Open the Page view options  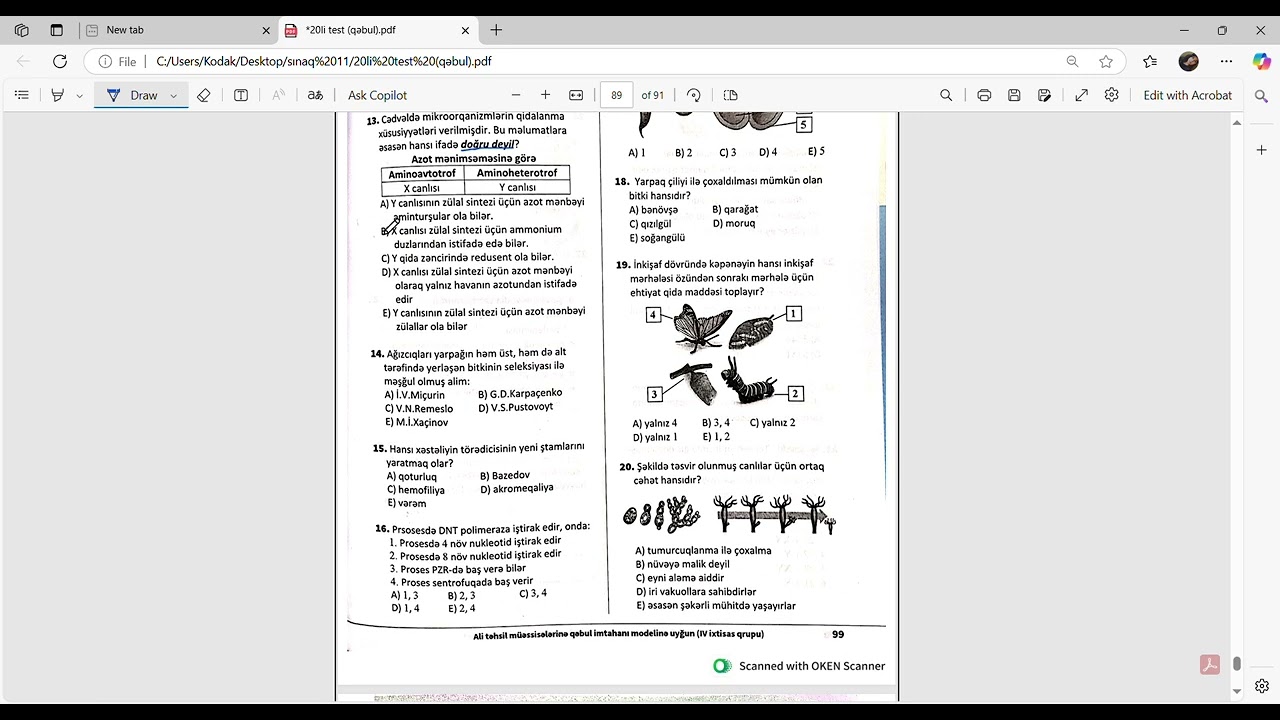pyautogui.click(x=730, y=95)
